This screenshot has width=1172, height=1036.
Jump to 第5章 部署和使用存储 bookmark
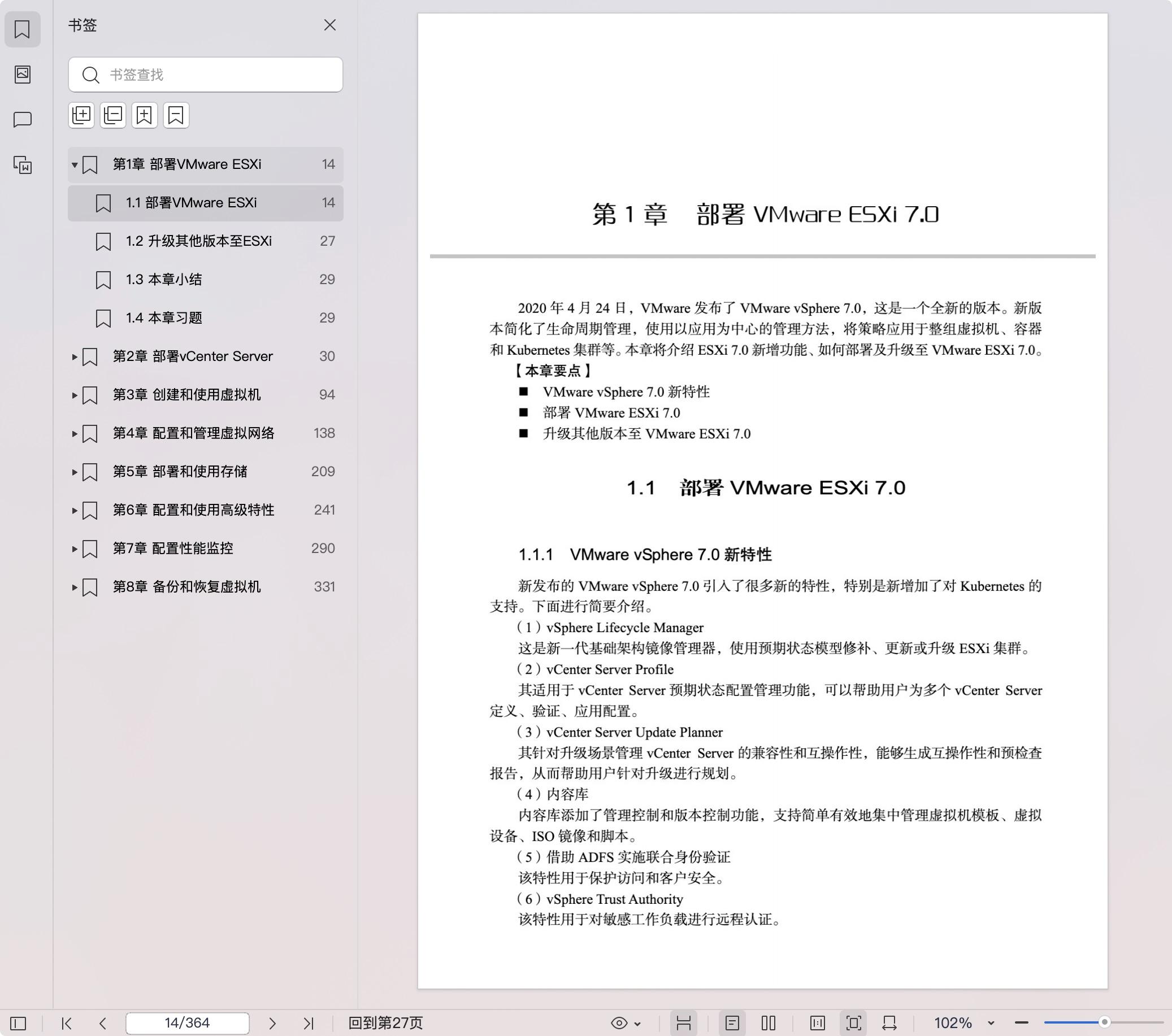[205, 472]
